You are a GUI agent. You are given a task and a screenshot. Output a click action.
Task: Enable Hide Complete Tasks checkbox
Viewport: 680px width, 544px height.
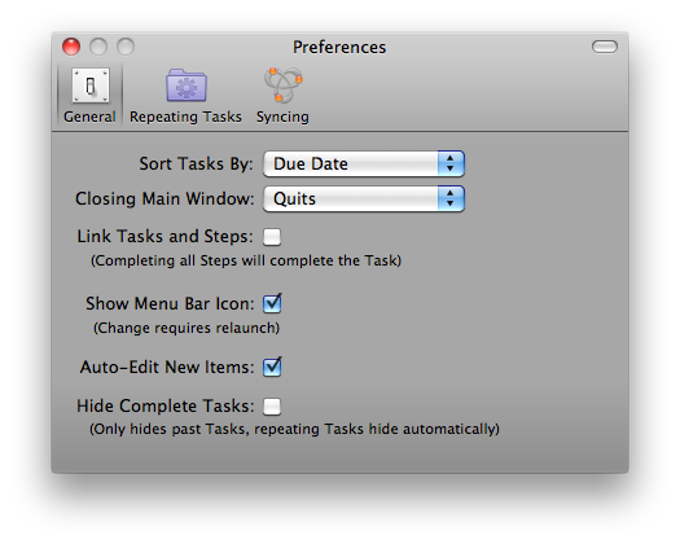[272, 406]
